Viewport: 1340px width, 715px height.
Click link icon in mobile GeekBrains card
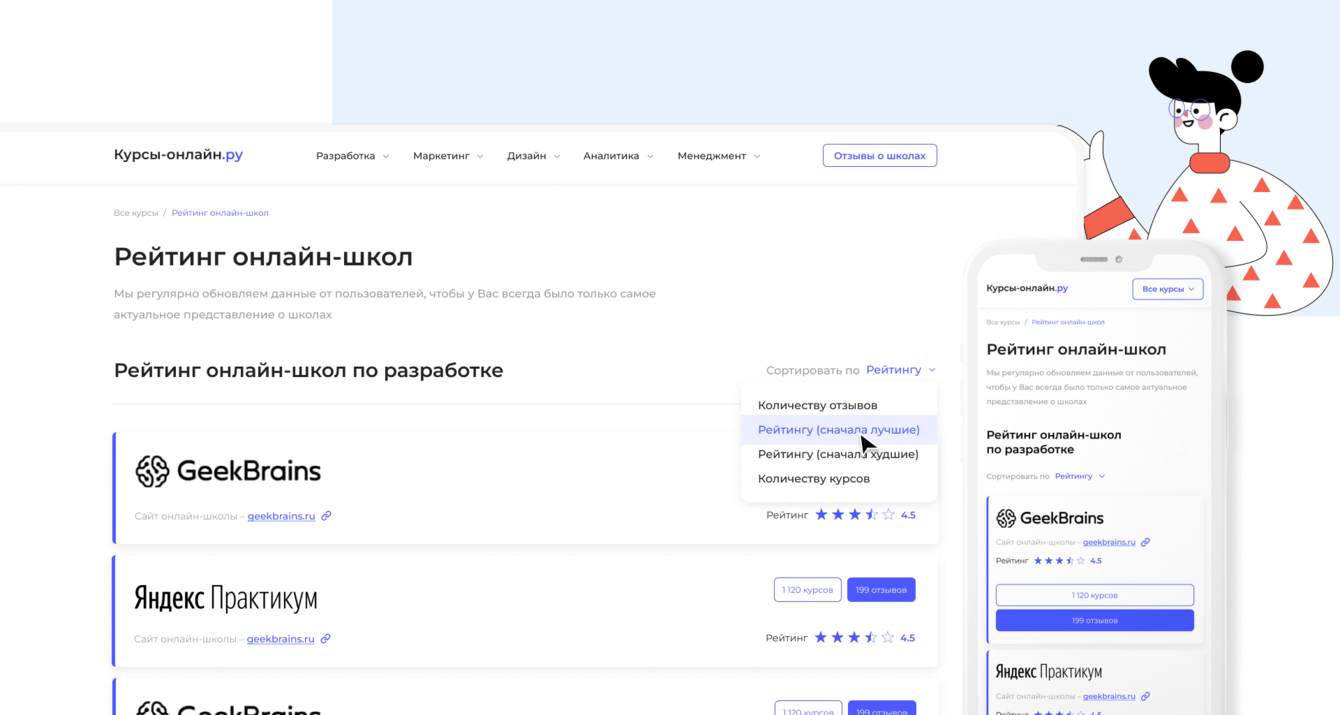(1146, 543)
